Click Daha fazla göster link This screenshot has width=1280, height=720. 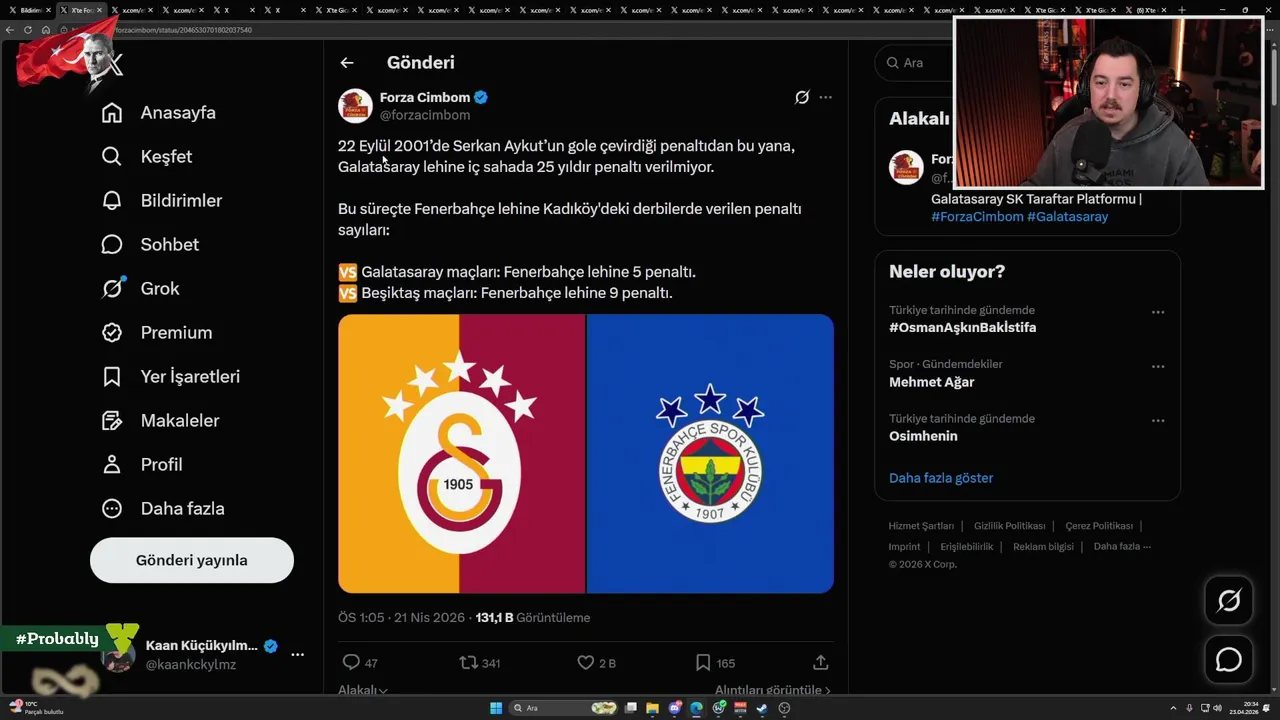pyautogui.click(x=941, y=478)
